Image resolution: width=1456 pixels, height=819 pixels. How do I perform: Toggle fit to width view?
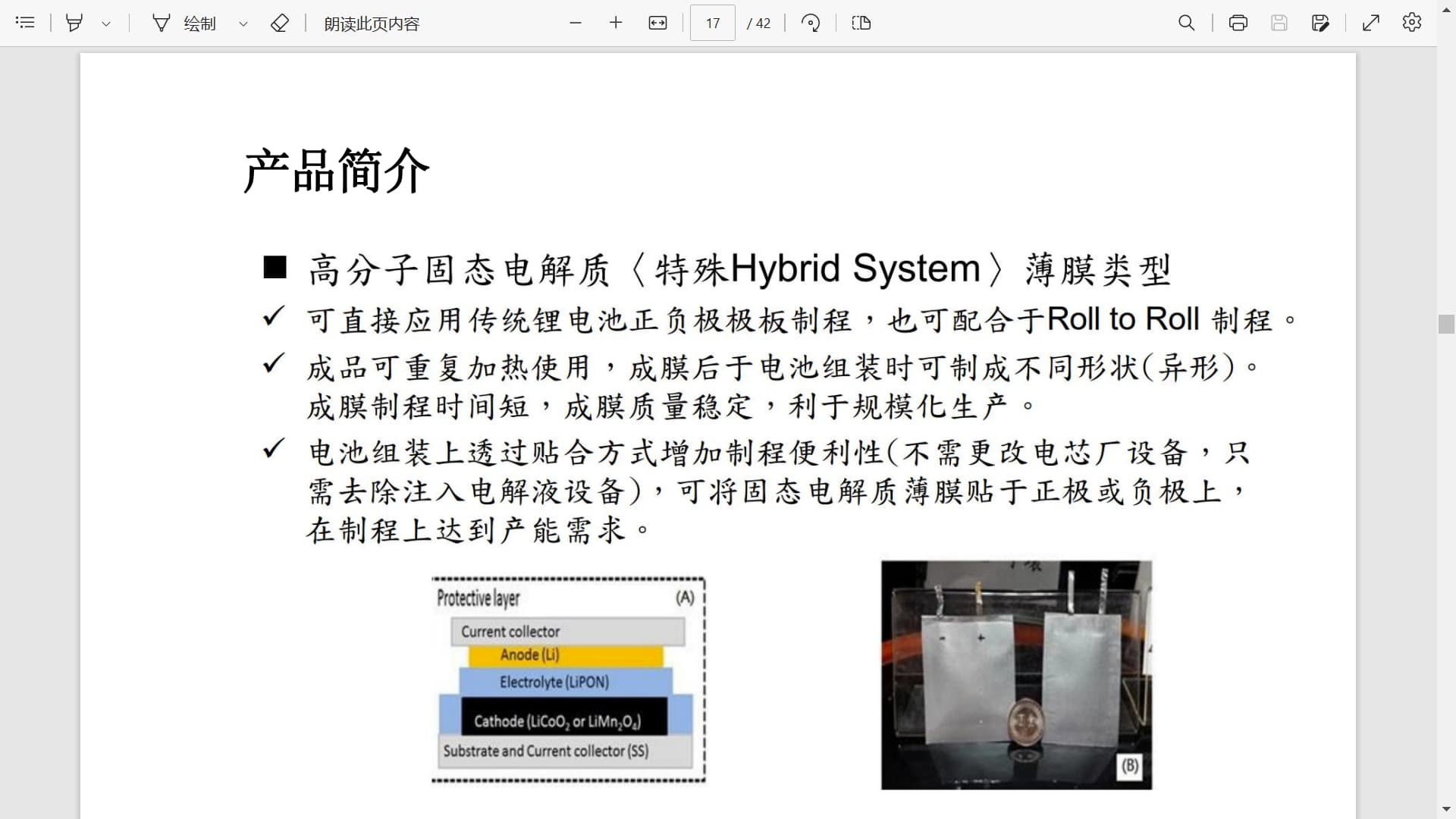tap(657, 23)
